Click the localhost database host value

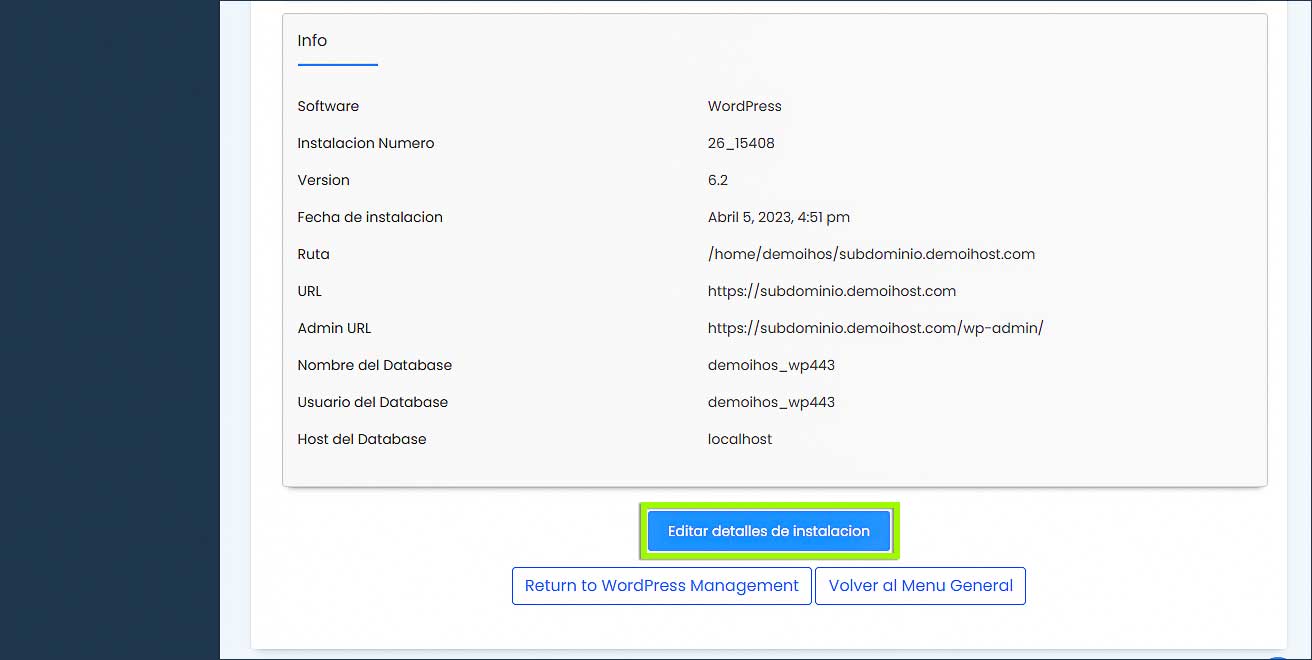[739, 439]
